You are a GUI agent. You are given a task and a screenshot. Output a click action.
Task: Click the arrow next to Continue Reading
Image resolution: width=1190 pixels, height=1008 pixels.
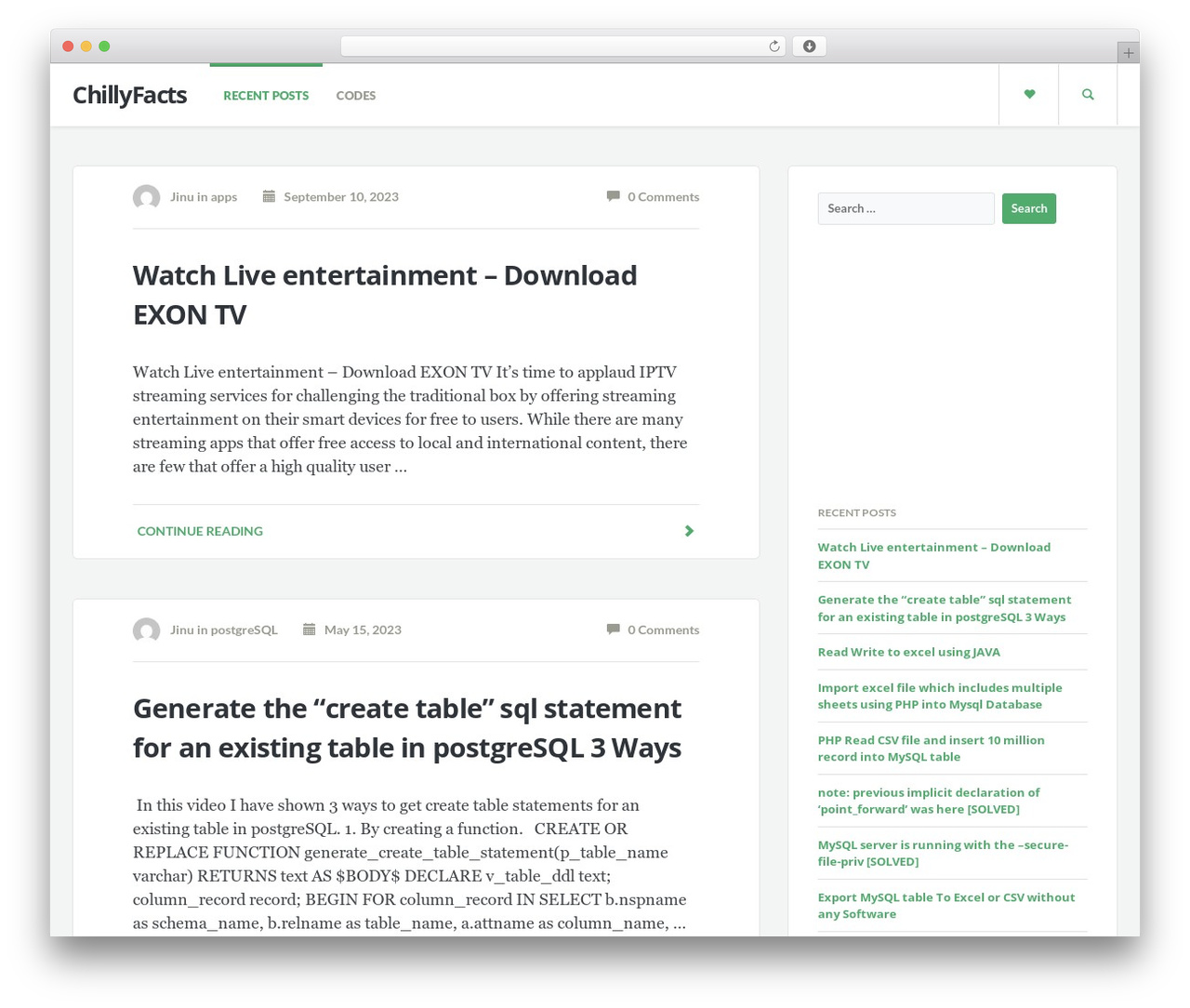pos(689,531)
